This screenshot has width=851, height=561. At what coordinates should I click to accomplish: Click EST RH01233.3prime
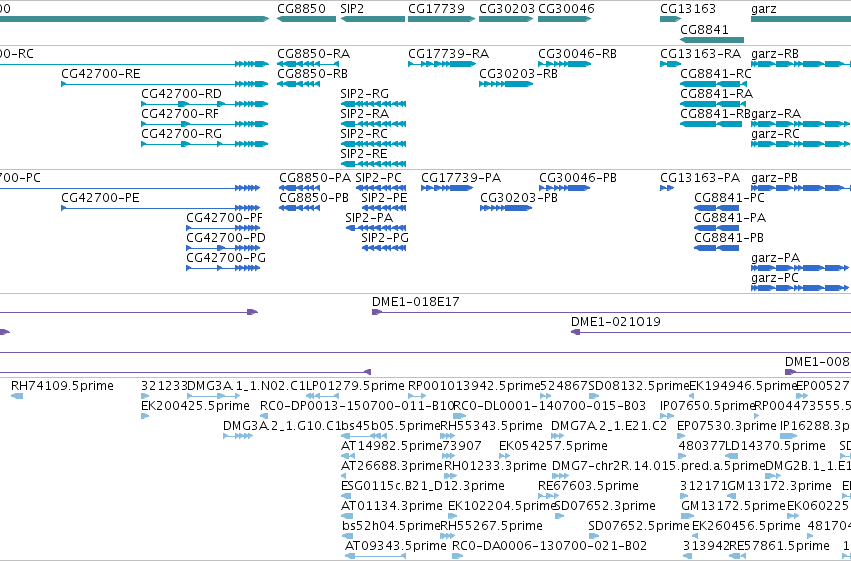click(x=450, y=477)
